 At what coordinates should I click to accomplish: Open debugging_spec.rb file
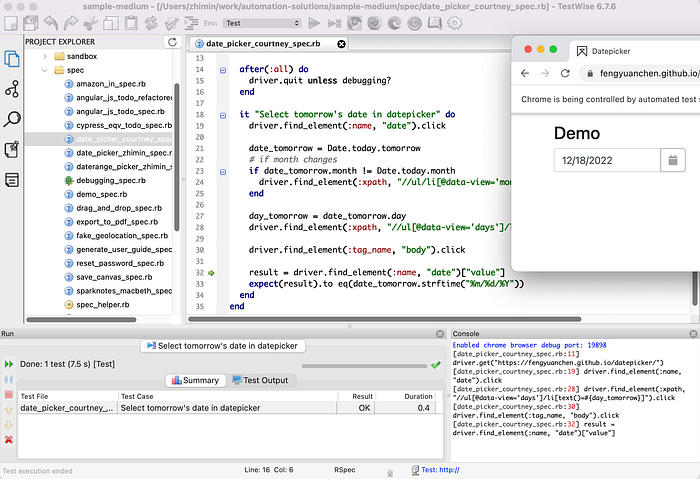point(111,181)
